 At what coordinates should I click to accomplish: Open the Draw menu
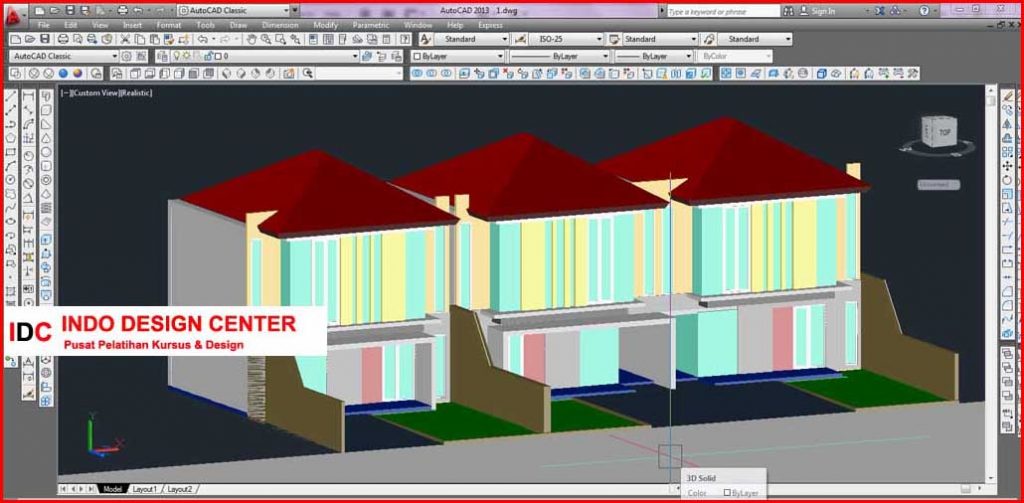238,25
